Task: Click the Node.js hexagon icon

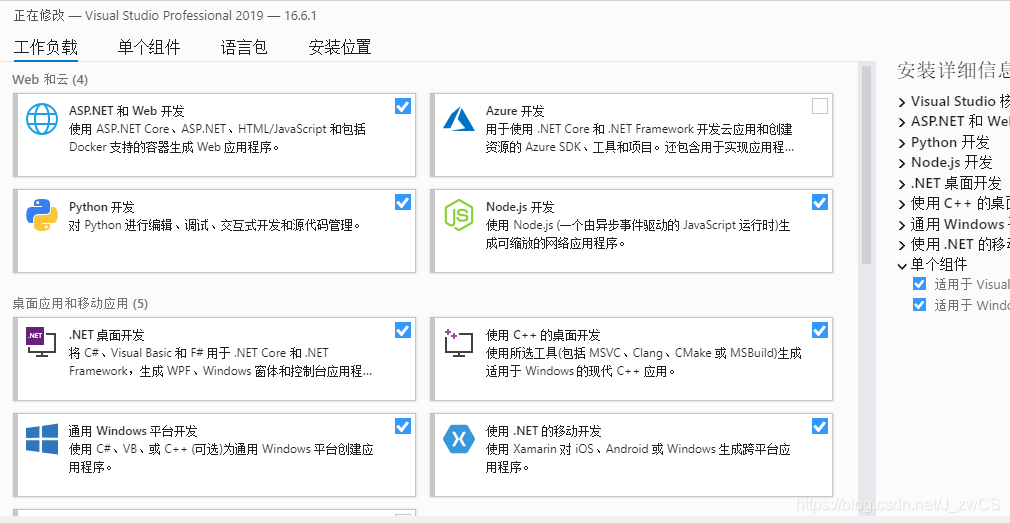Action: click(x=459, y=215)
